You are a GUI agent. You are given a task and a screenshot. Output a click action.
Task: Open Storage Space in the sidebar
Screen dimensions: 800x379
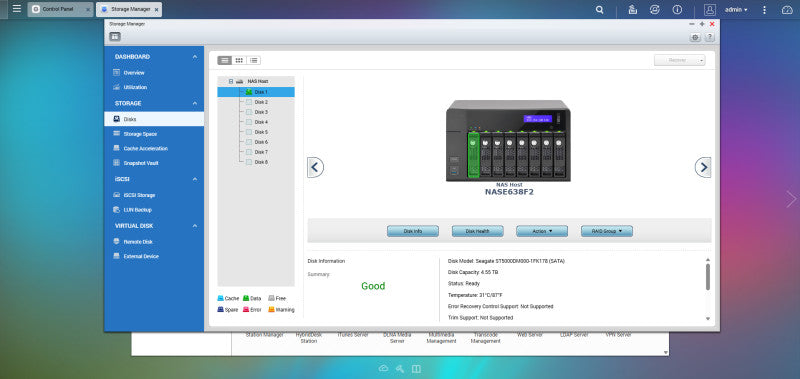pyautogui.click(x=154, y=134)
